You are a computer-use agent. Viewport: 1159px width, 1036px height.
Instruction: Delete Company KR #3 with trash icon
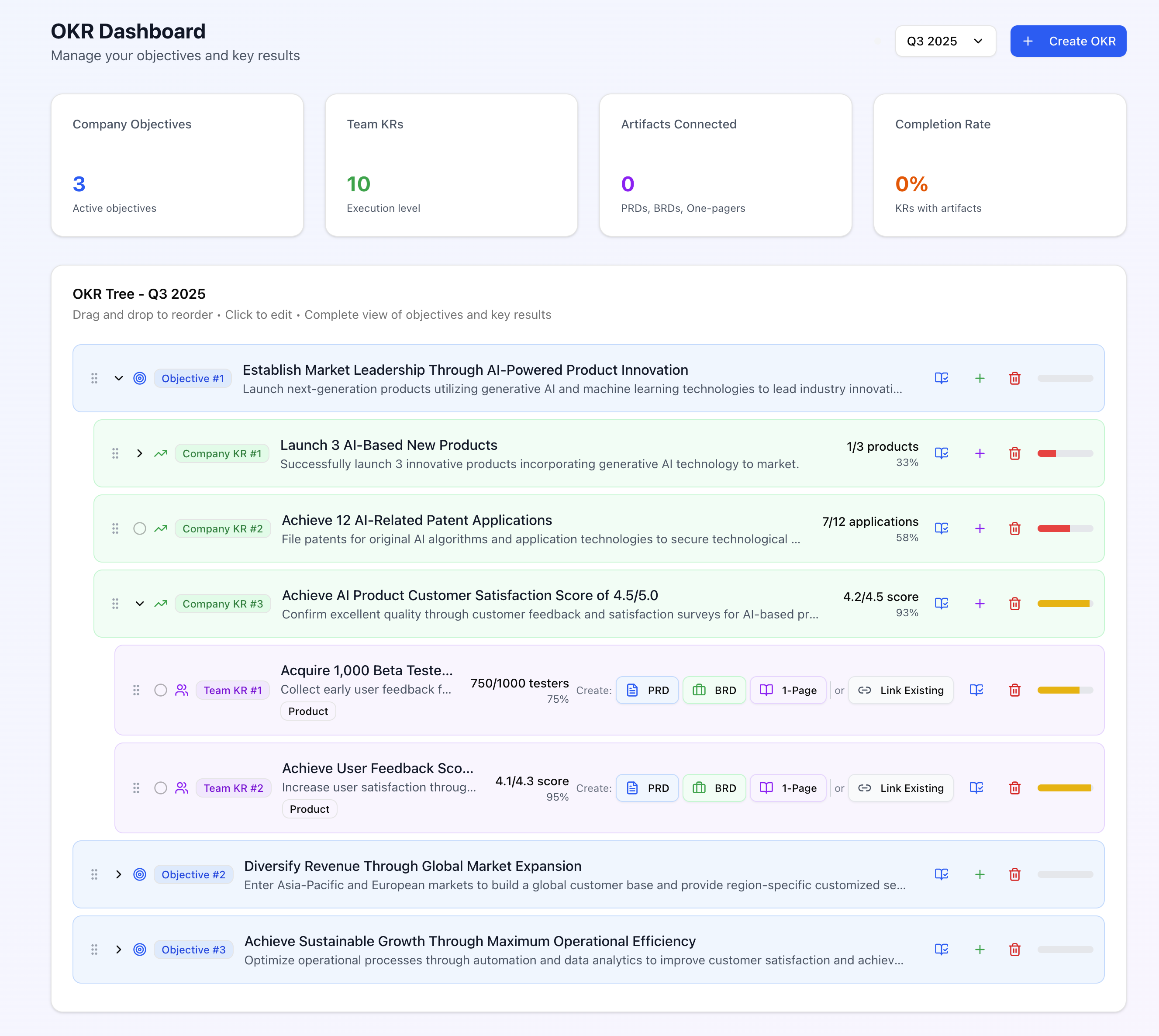(x=1014, y=603)
